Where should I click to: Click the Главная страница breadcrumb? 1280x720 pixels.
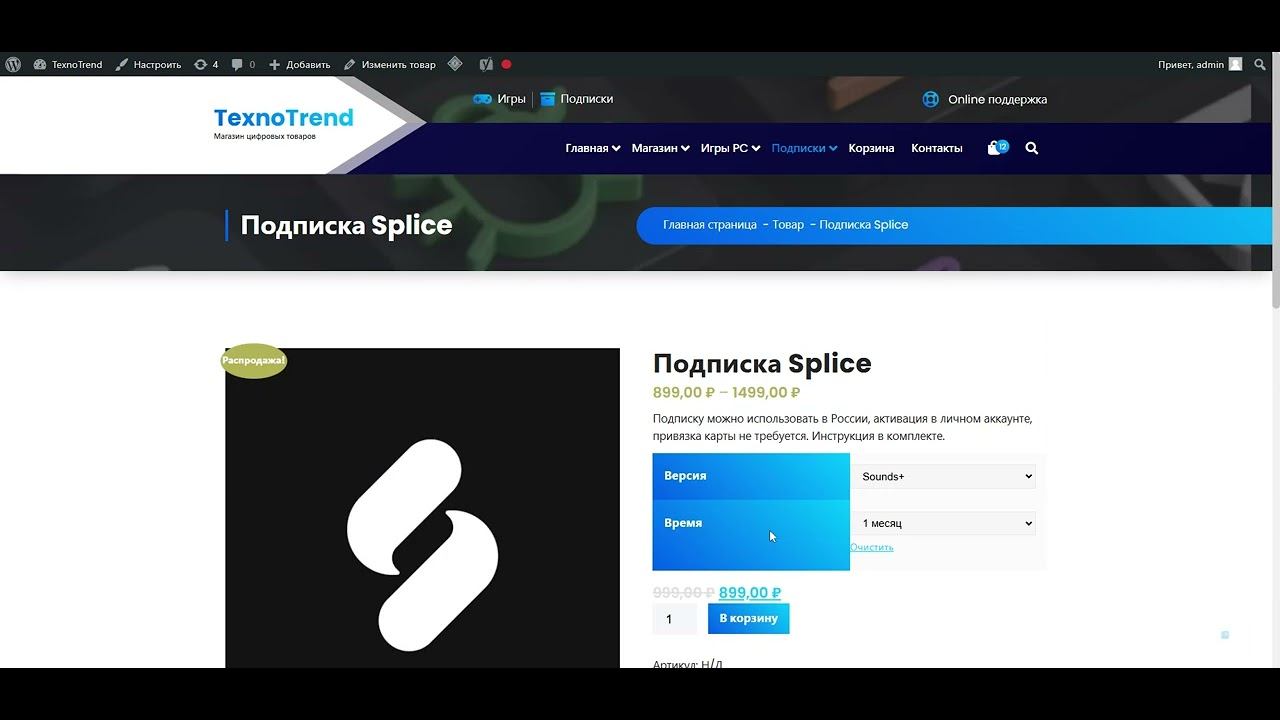tap(710, 225)
